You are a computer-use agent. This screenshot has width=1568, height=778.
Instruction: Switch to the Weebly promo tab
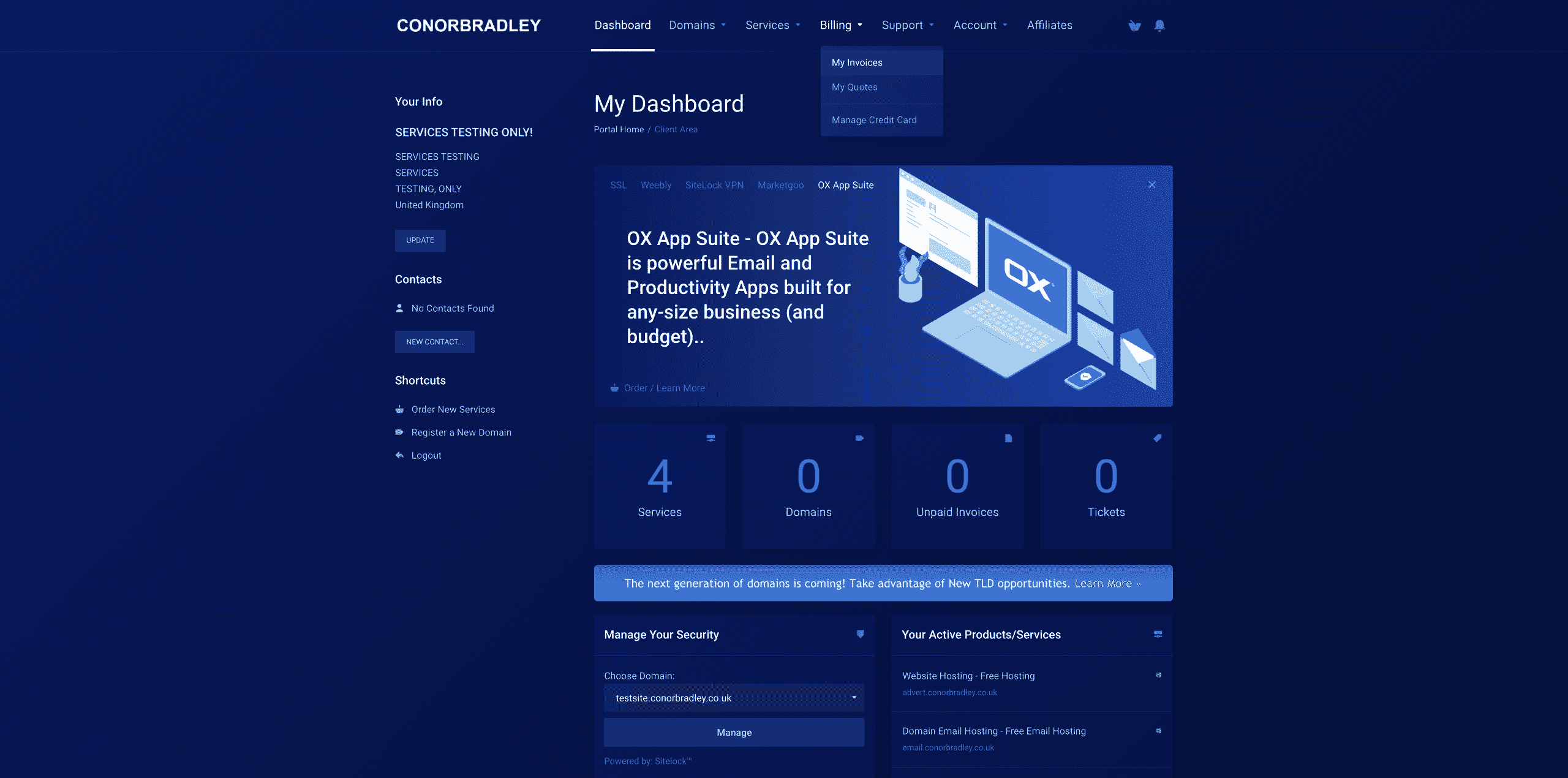pos(656,185)
